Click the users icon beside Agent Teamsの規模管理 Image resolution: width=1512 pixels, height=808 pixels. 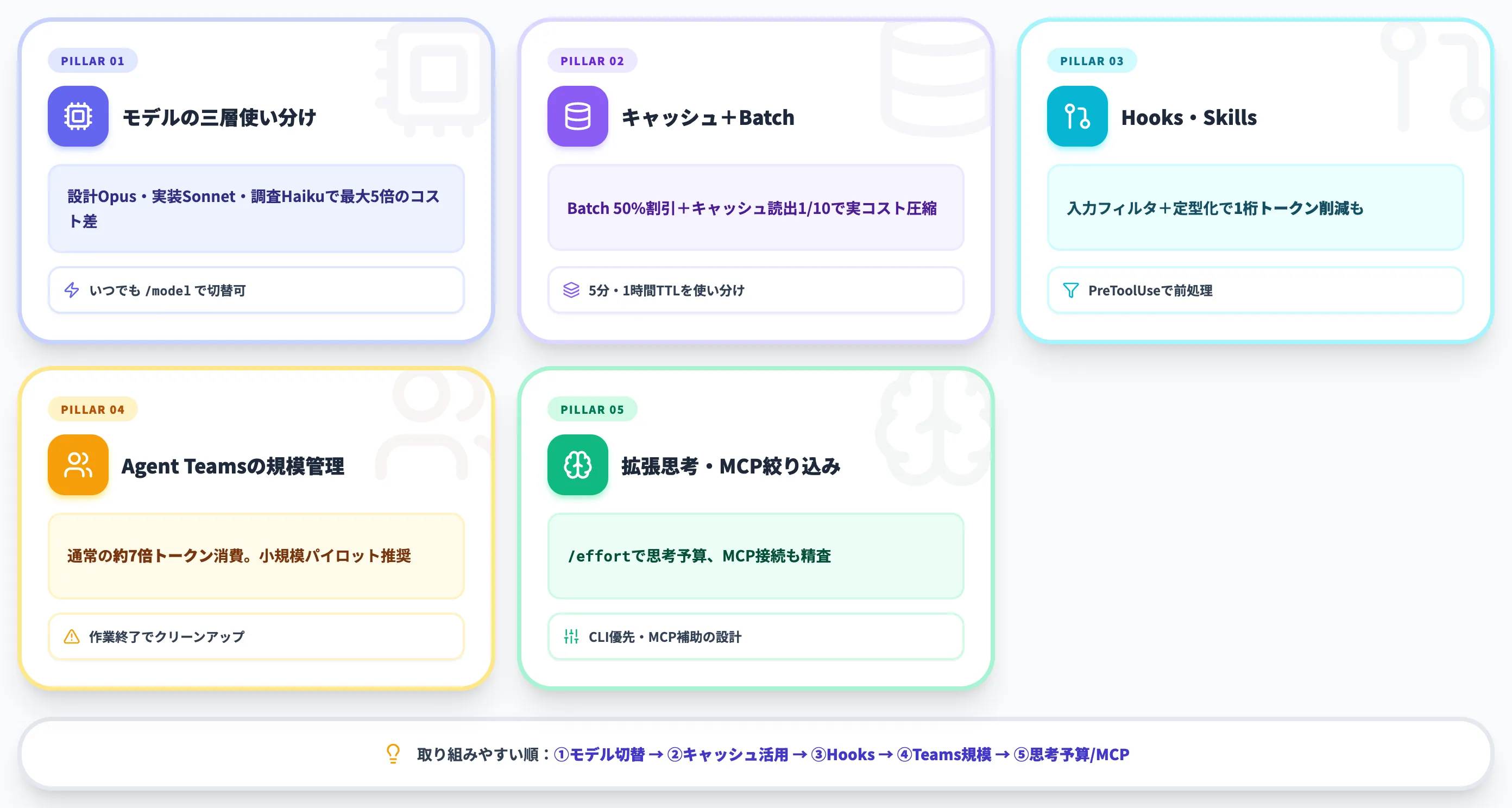pos(78,465)
